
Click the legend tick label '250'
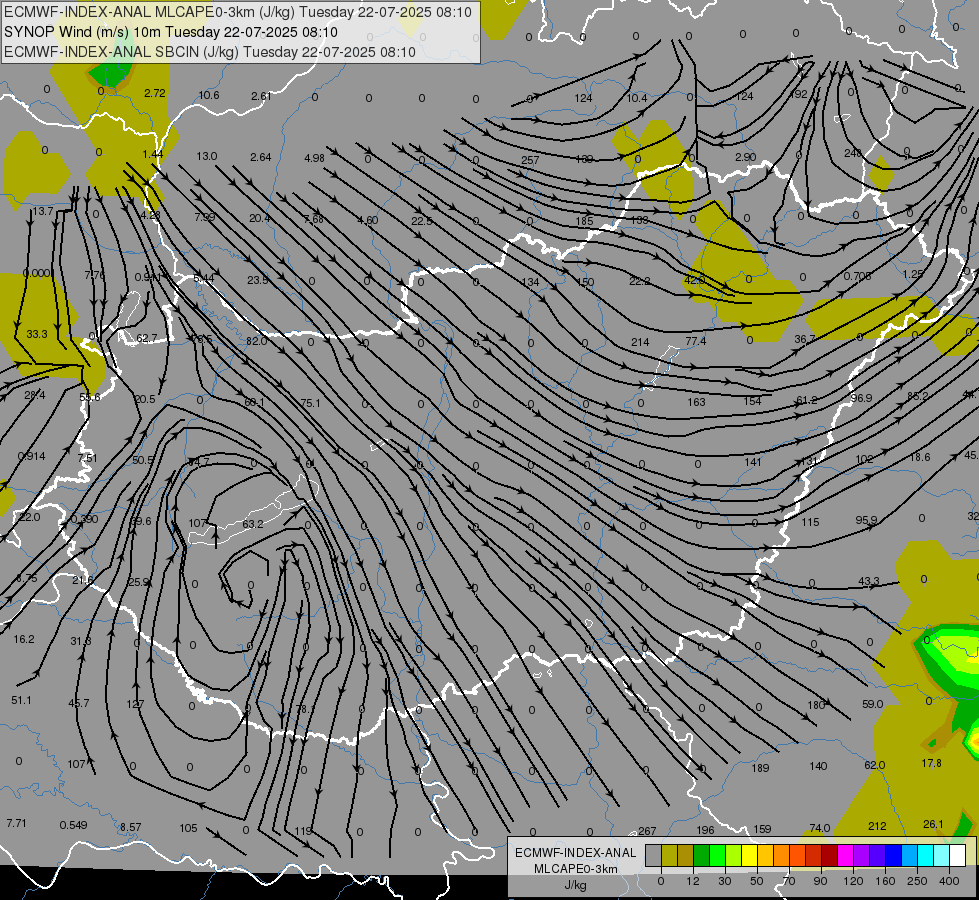917,881
